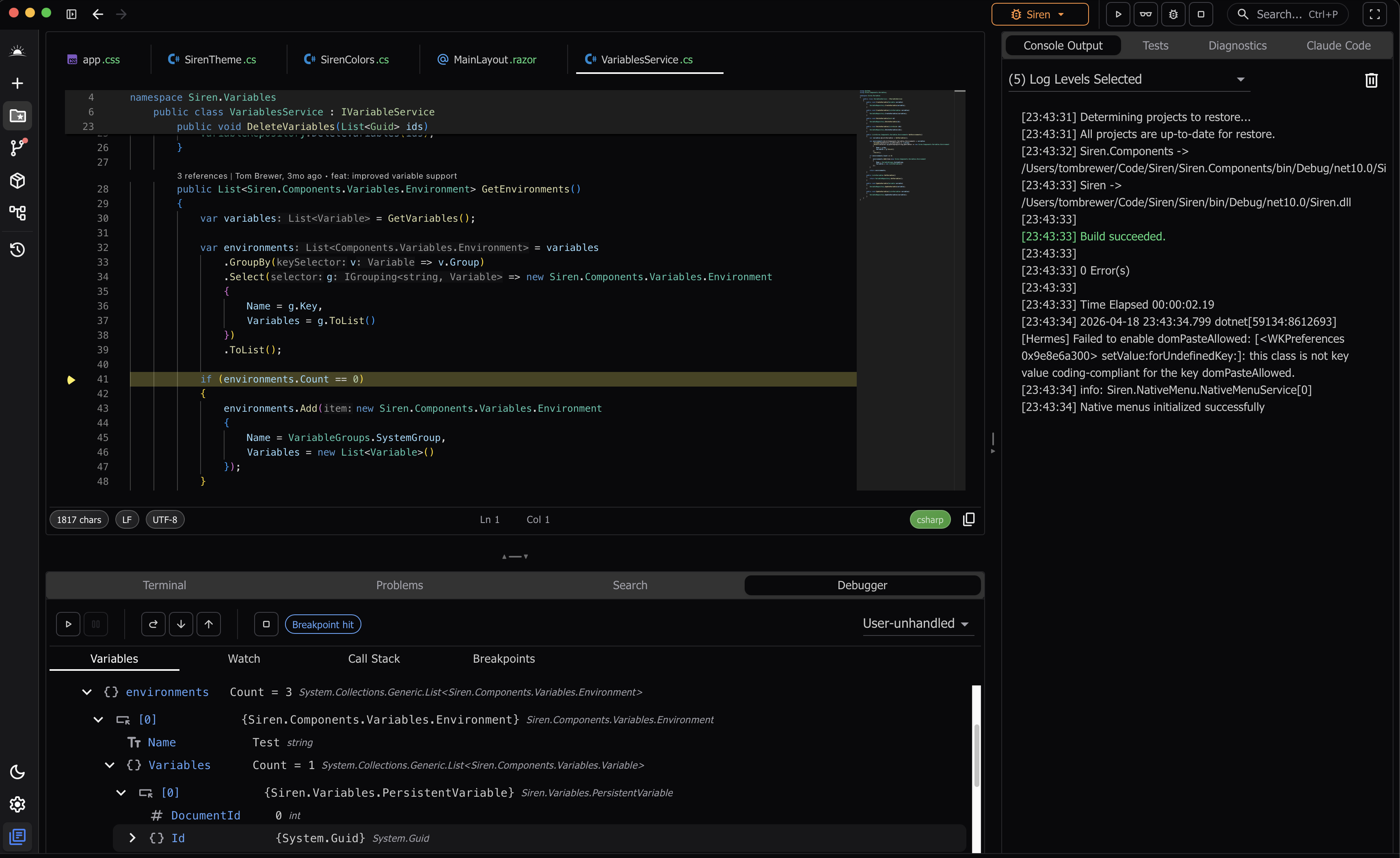Screen dimensions: 1400x858
Task: Collapse the [0] PersistentVariable node
Action: (121, 792)
